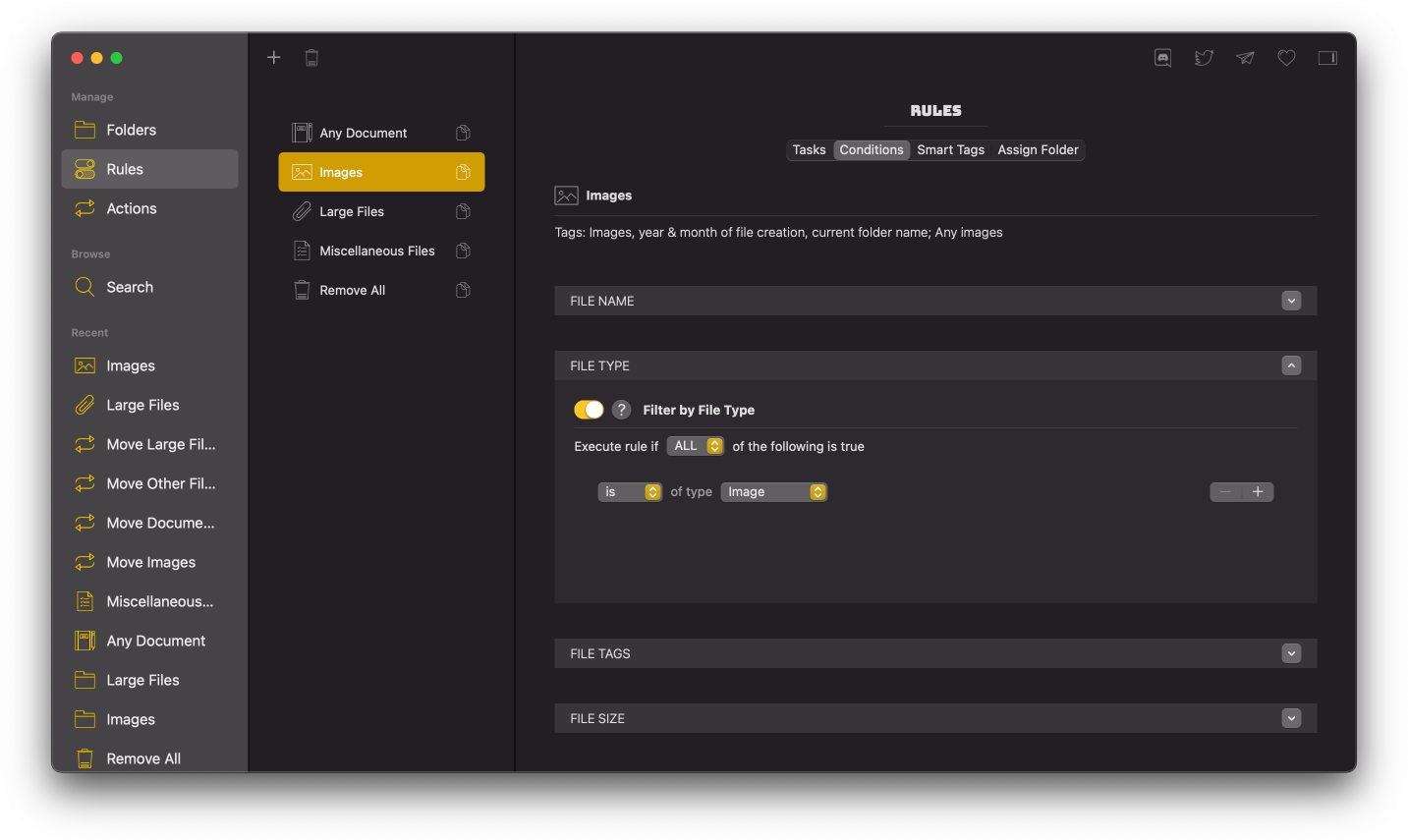Open the Image type dropdown

(x=773, y=491)
